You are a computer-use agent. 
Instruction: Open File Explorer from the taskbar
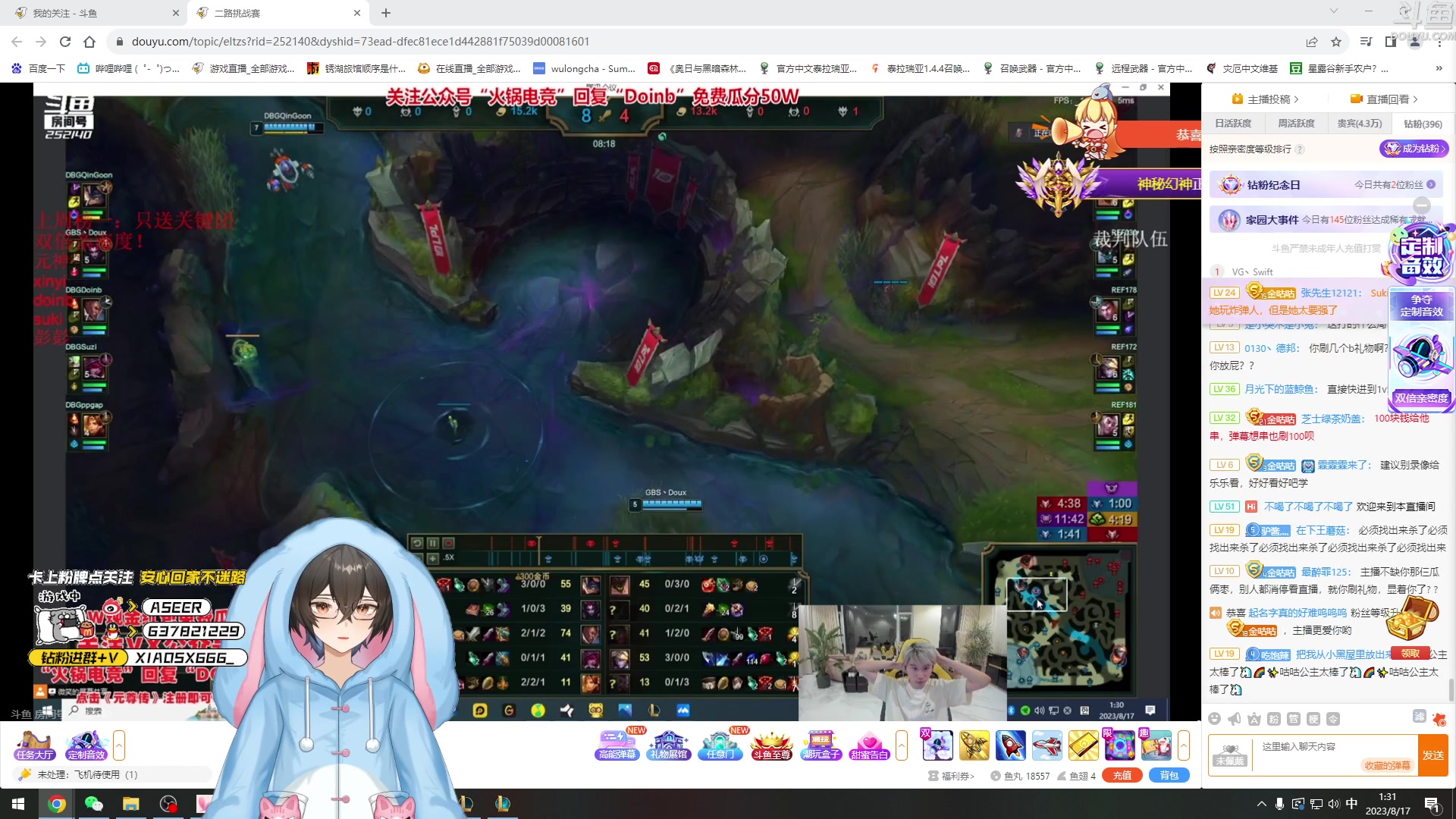(131, 804)
